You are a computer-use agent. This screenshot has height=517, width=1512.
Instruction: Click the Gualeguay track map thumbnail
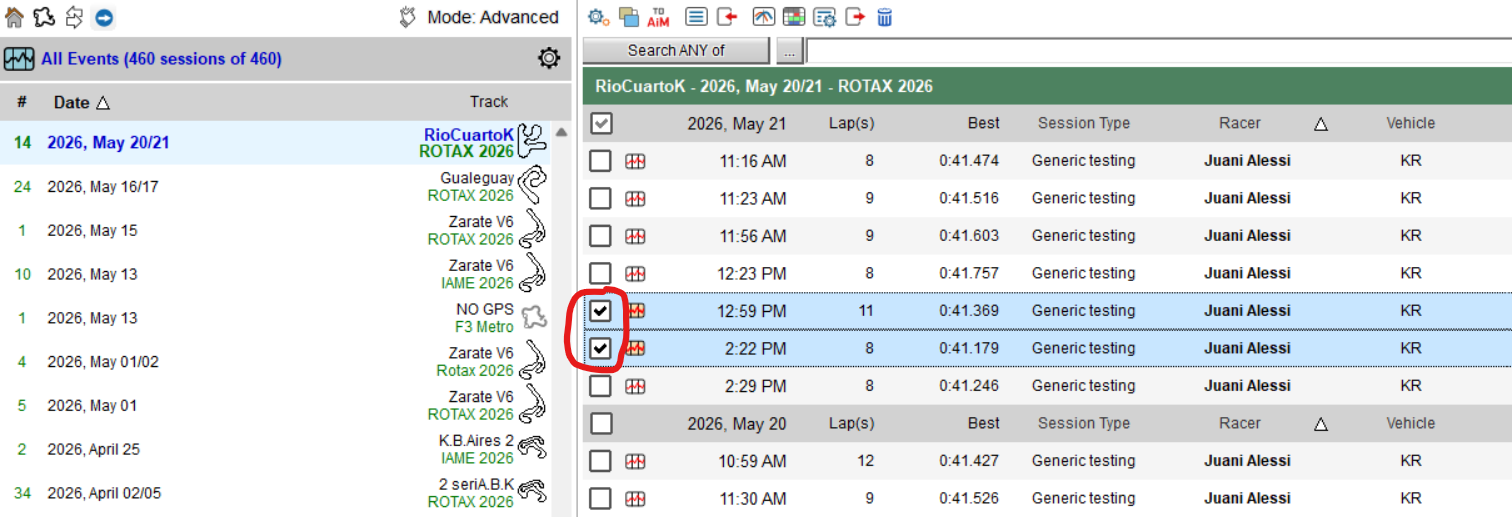click(534, 185)
